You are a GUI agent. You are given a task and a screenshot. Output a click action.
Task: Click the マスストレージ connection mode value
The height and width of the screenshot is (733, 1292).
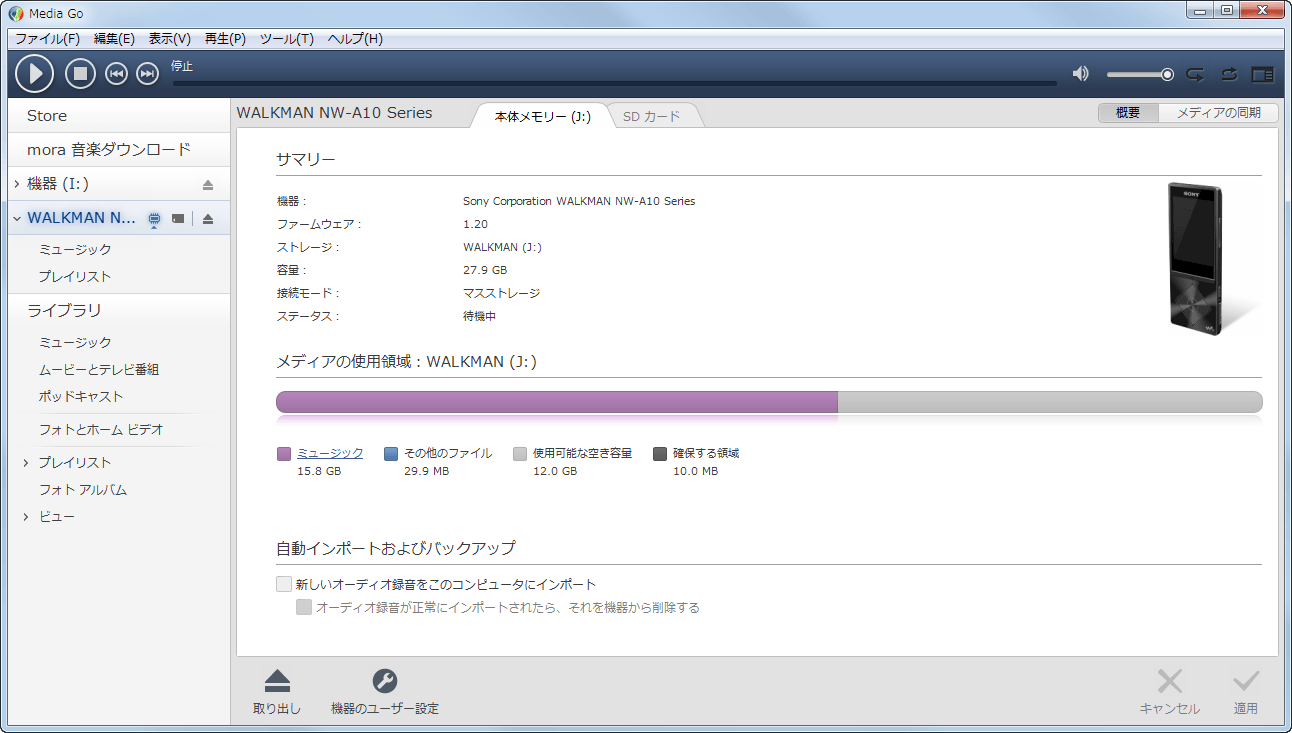502,293
